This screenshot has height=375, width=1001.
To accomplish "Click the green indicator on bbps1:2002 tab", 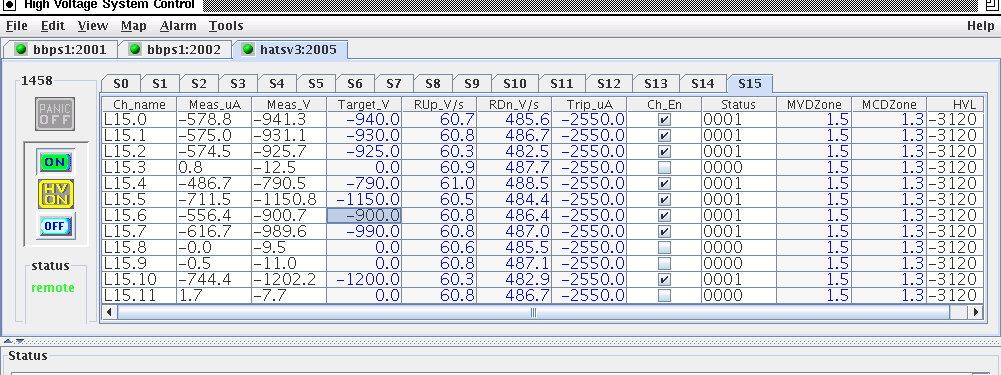I will [135, 49].
